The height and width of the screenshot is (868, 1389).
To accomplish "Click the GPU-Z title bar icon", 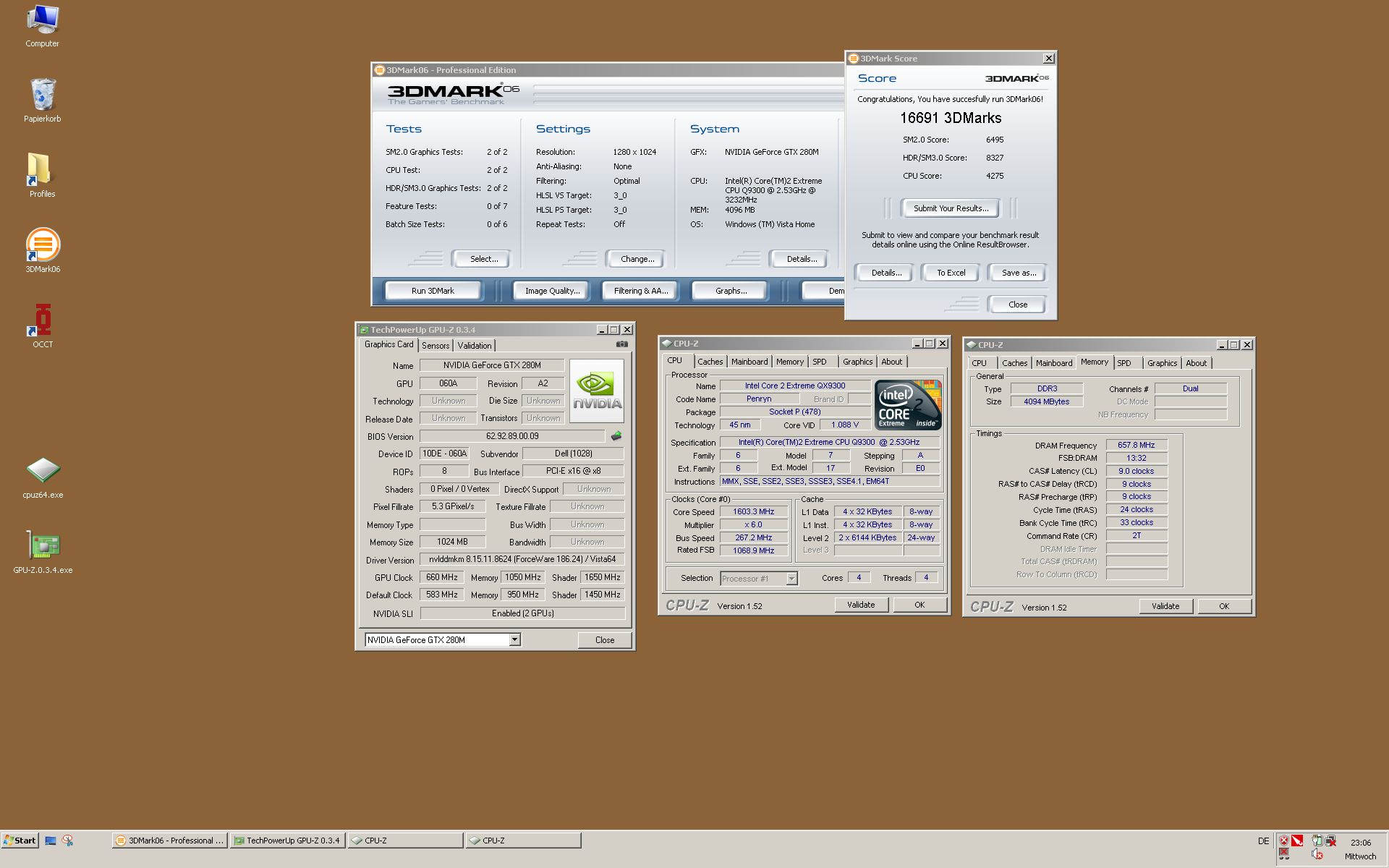I will 364,330.
